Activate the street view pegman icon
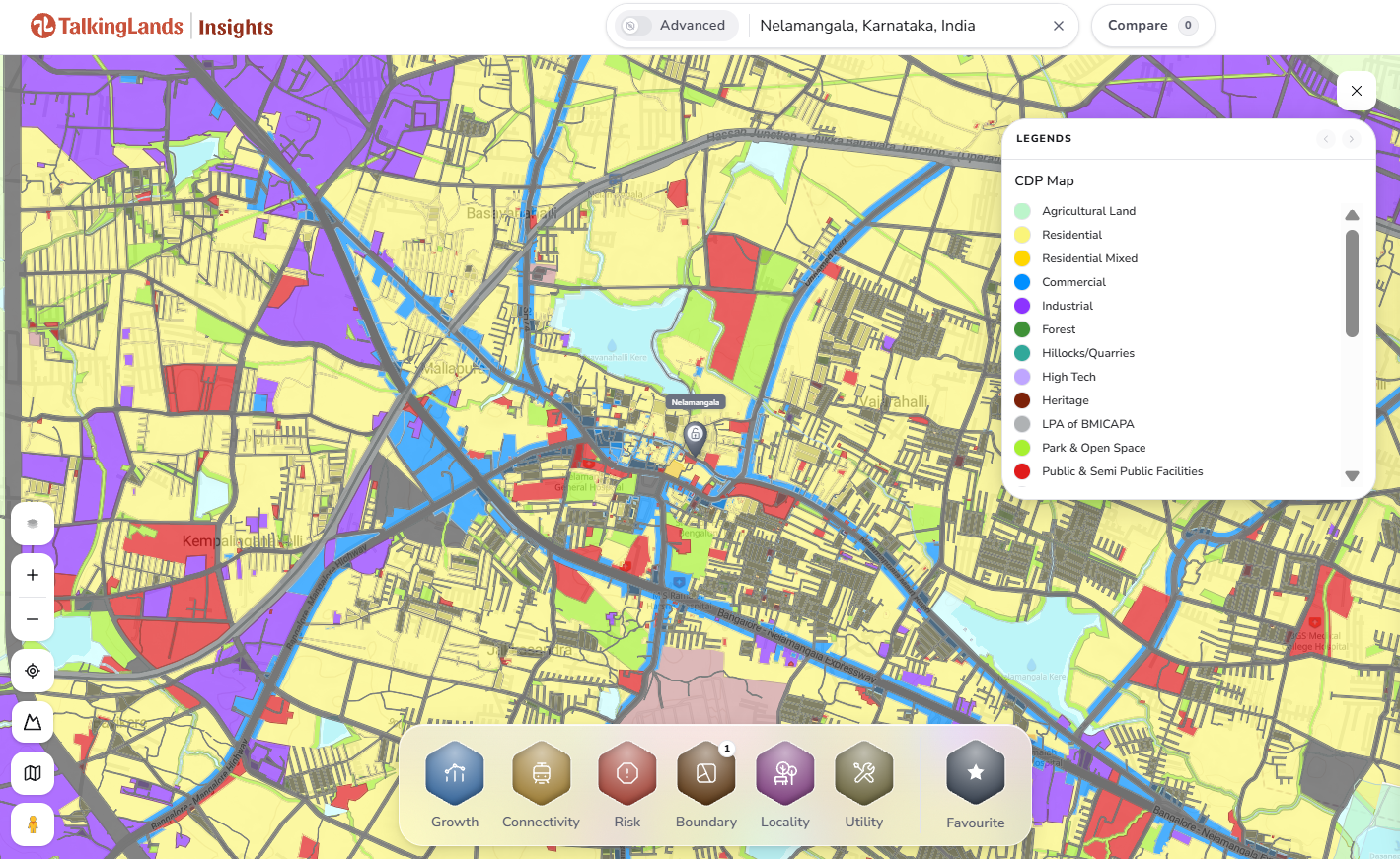The image size is (1400, 859). [x=33, y=824]
